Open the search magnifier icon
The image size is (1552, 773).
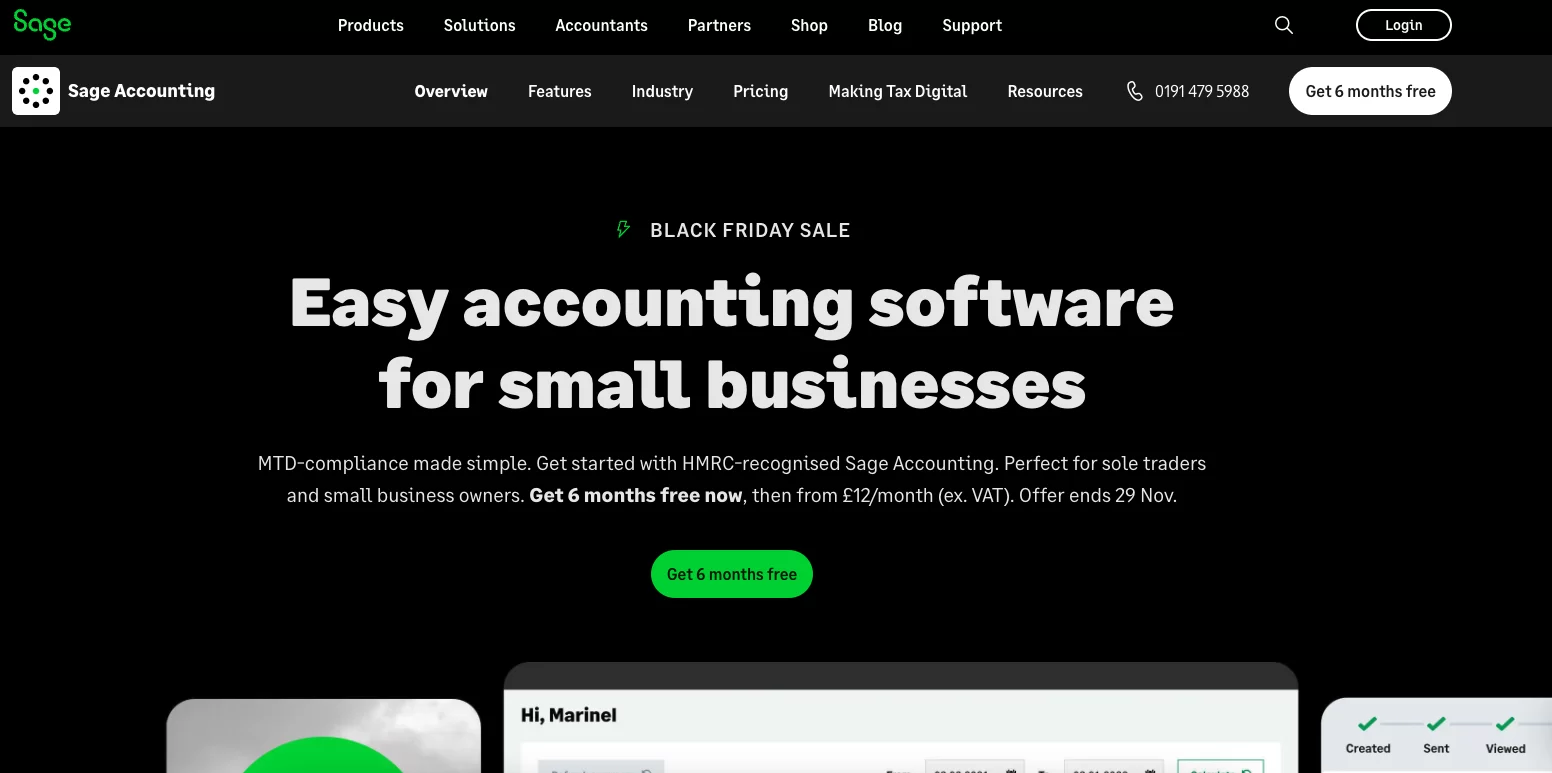pos(1284,25)
